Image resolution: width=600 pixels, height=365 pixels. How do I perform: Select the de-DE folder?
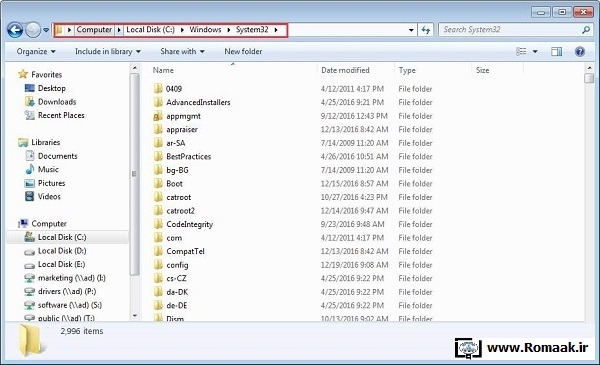[x=176, y=306]
